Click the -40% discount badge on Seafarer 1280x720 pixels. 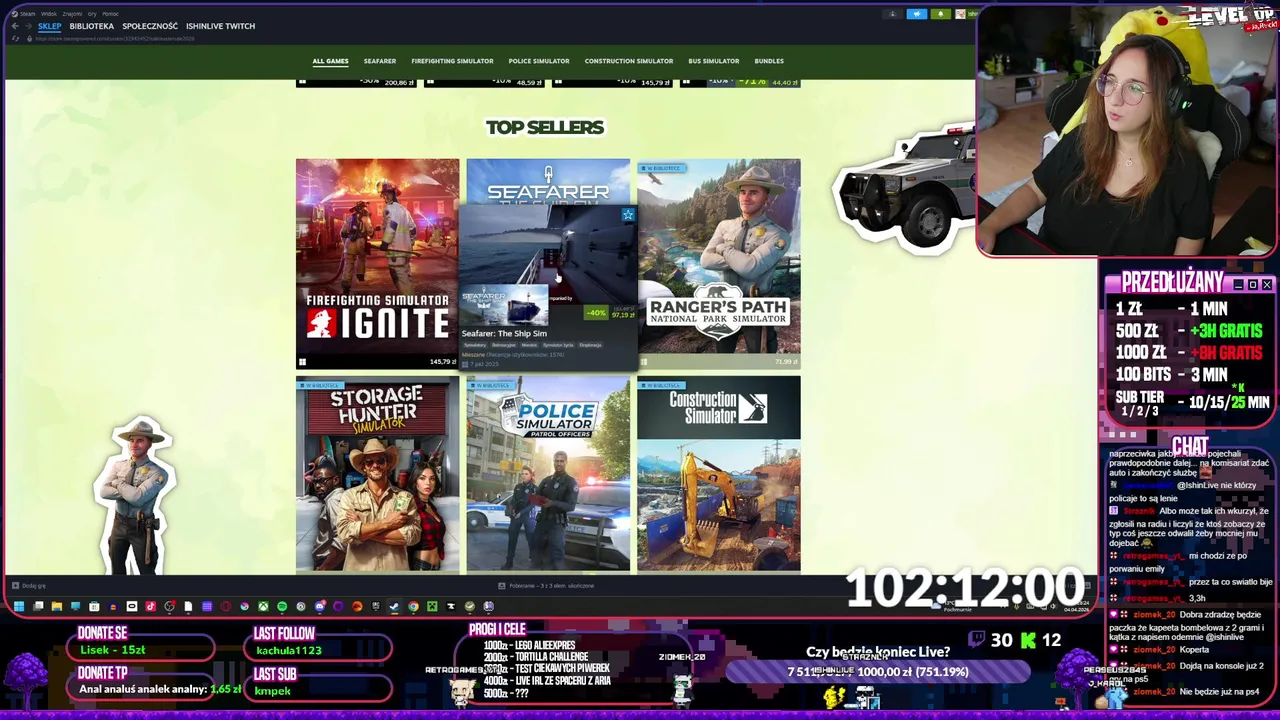(596, 313)
